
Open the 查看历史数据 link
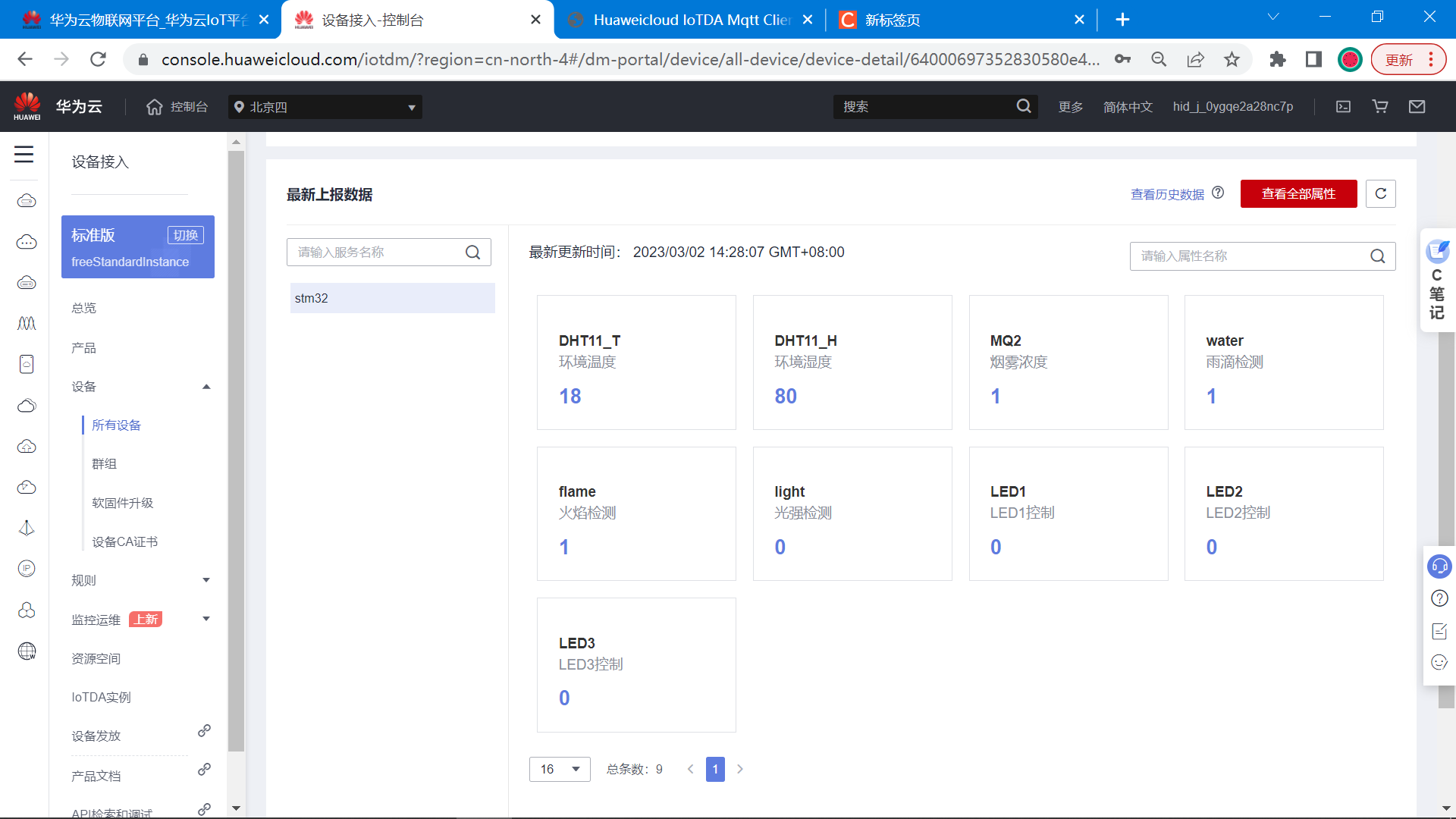tap(1167, 194)
